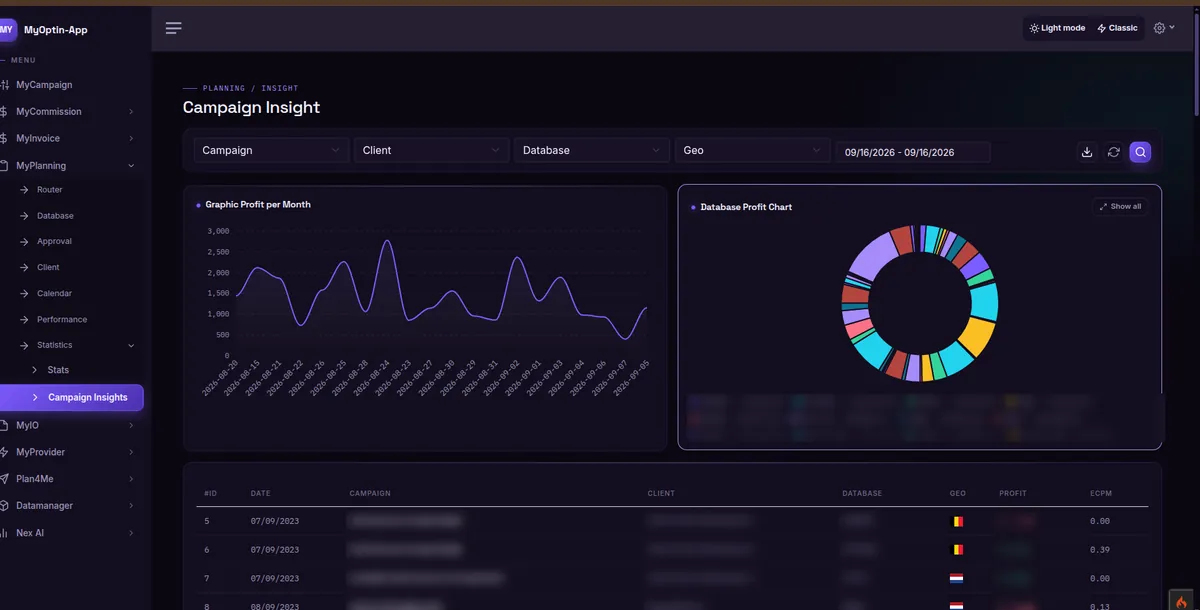The image size is (1200, 610).
Task: Click the MyCampaign sidebar icon
Action: (4, 85)
